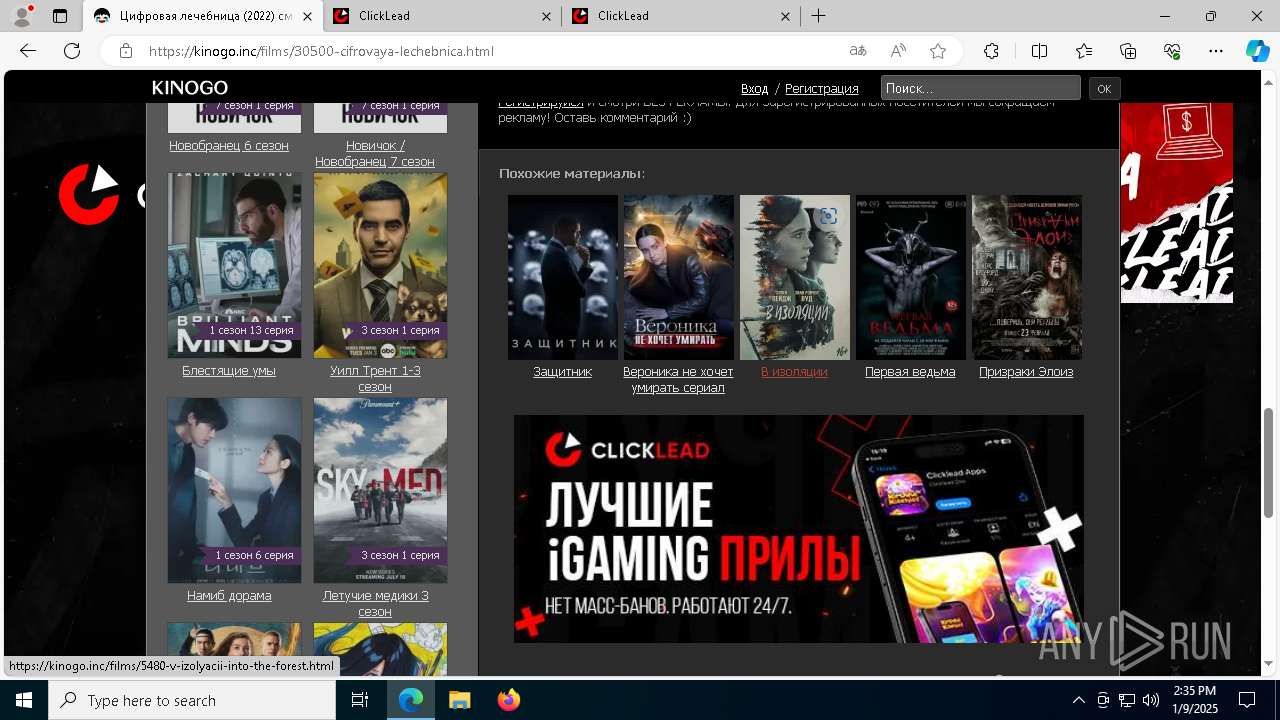The height and width of the screenshot is (720, 1280).
Task: Close the first ClickLead tab
Action: coord(547,16)
